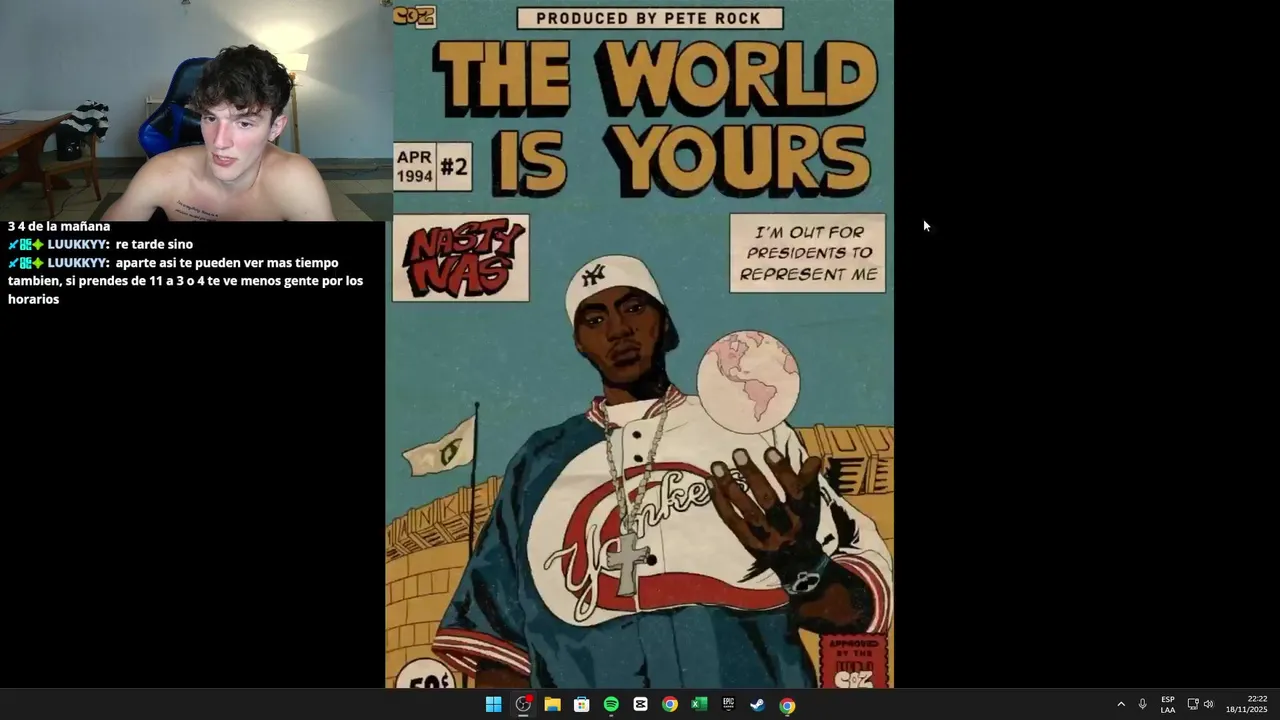
Task: Click the 'APR 1994' date box
Action: [x=414, y=167]
